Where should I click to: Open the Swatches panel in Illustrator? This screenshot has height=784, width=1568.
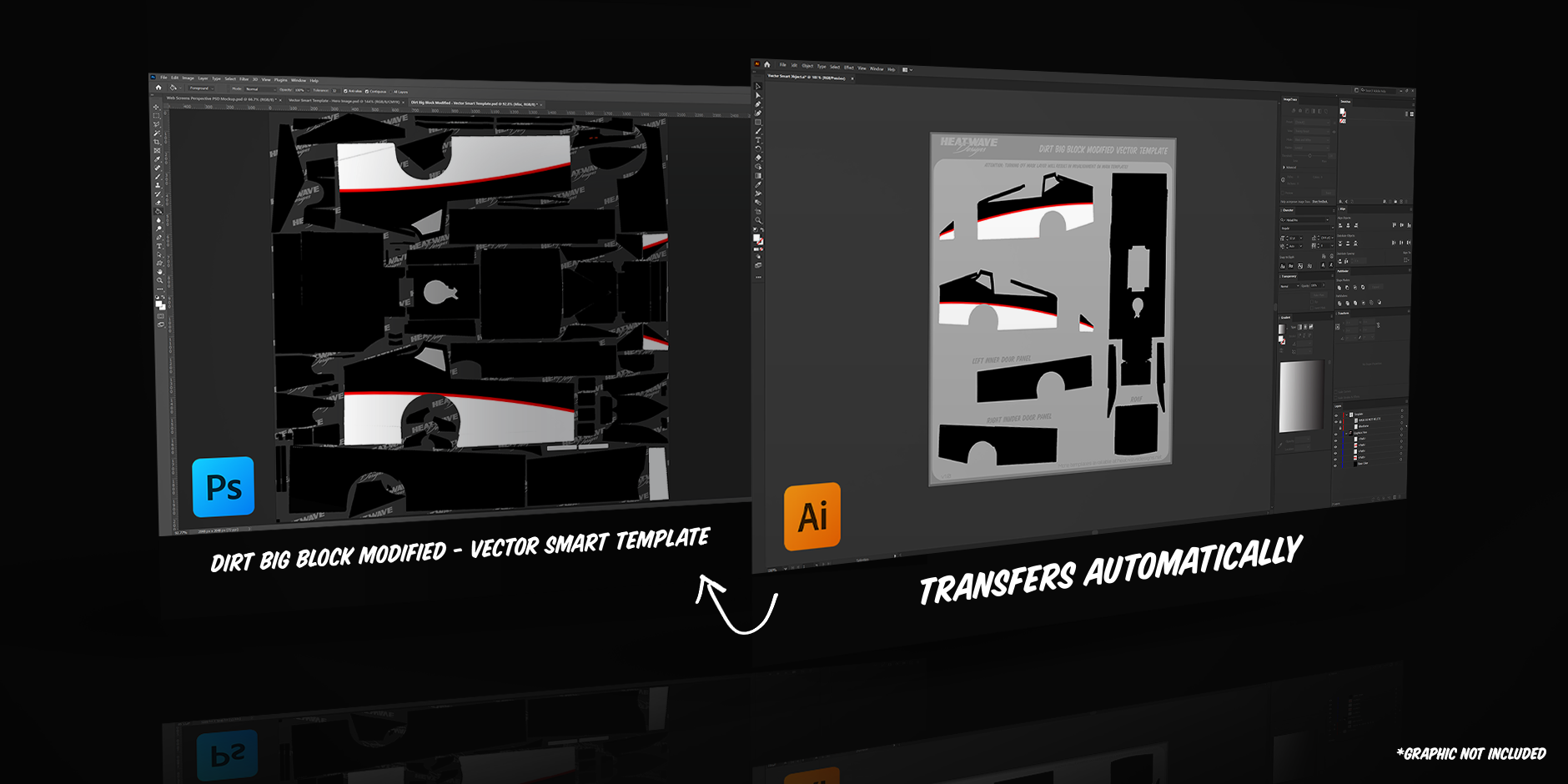(x=1346, y=102)
